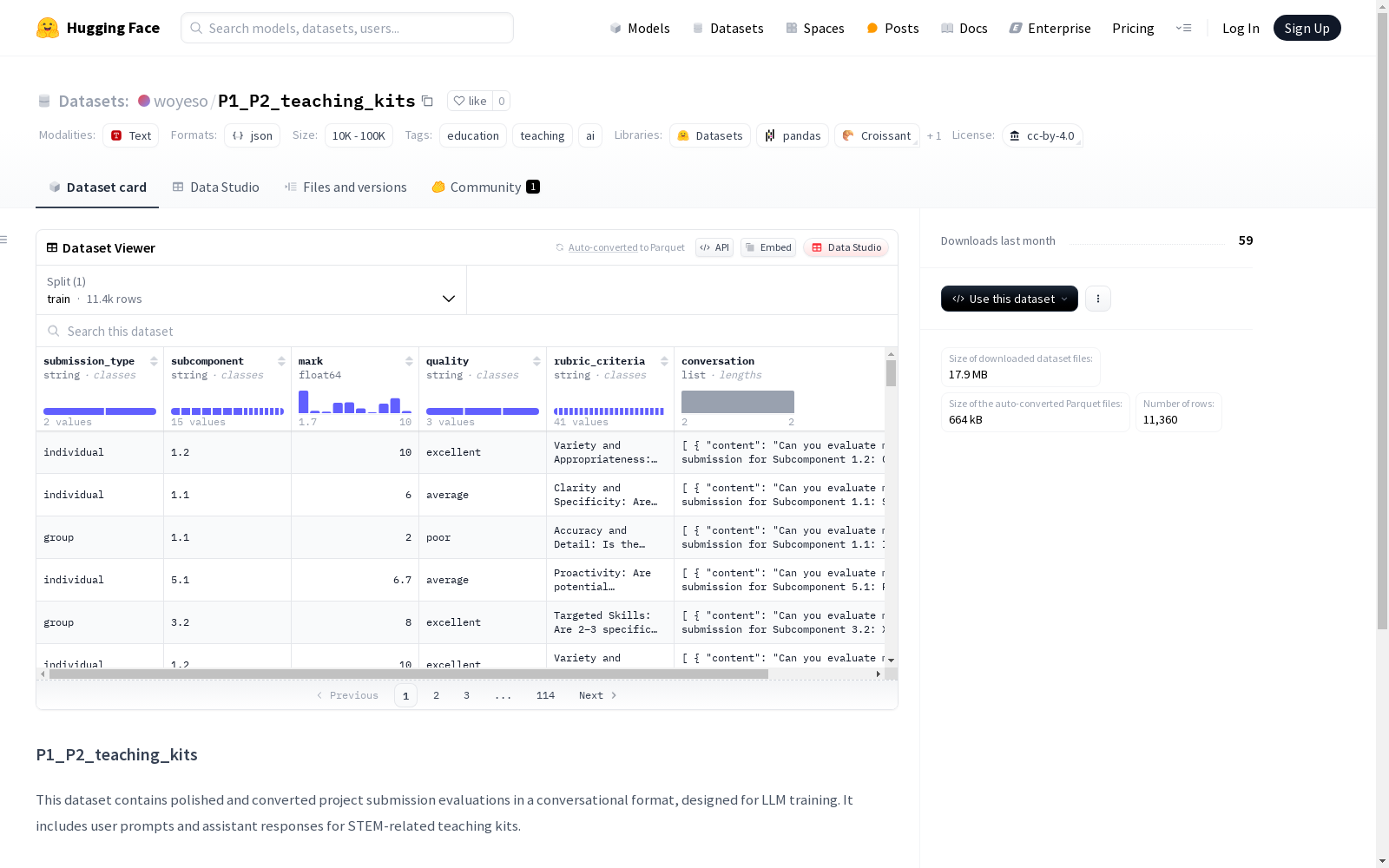Screen dimensions: 1389x868
Task: Click the Datasets: breadcrumb label
Action: [94, 101]
